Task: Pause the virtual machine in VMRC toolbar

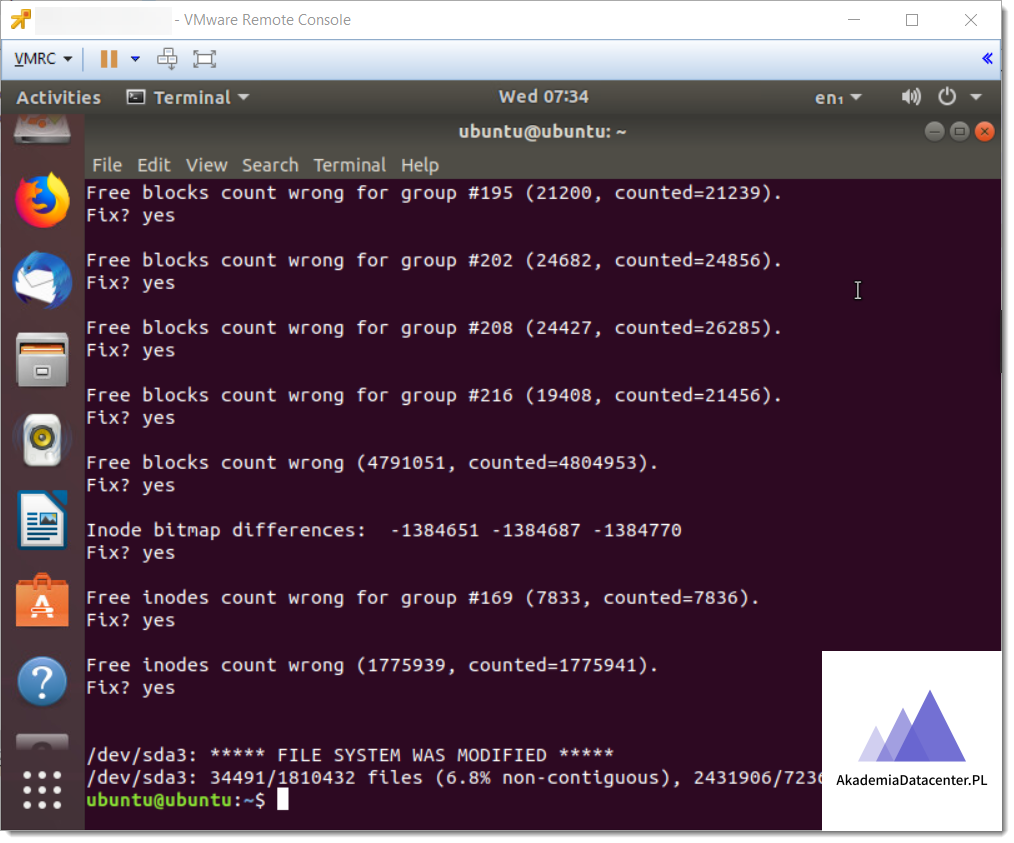Action: click(109, 59)
